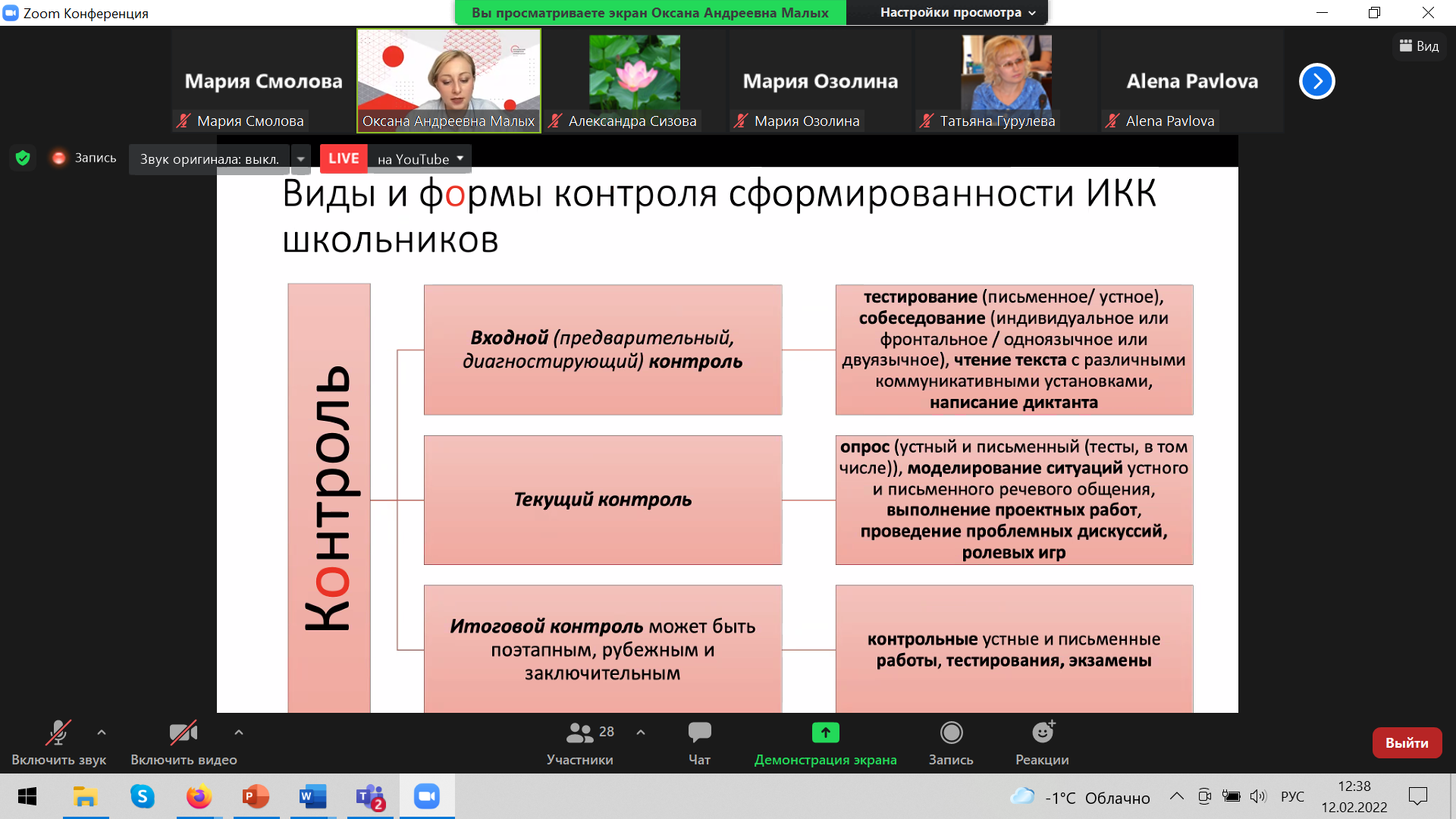
Task: Leave the meeting with the Выйти button
Action: (1407, 743)
